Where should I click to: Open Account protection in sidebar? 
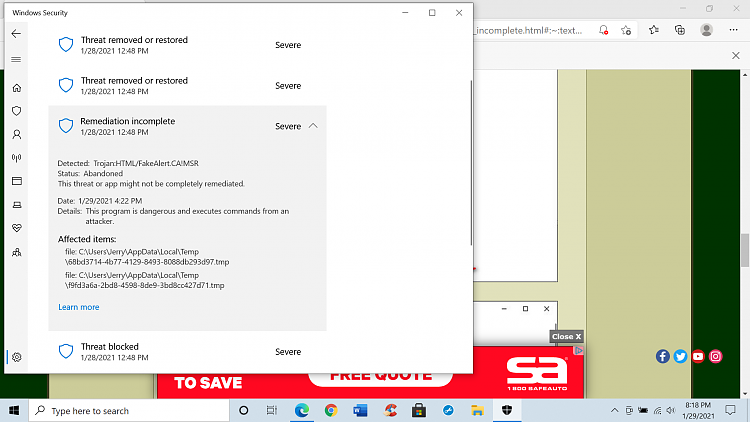17,134
